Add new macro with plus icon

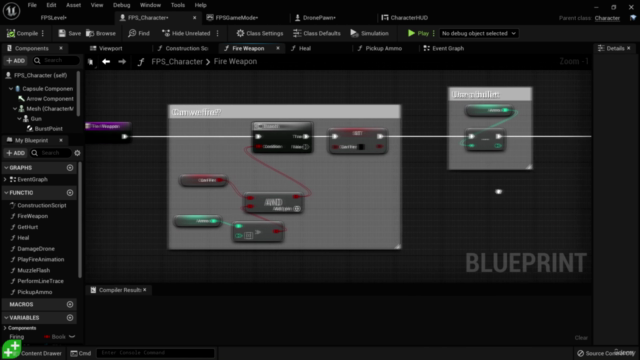70,304
